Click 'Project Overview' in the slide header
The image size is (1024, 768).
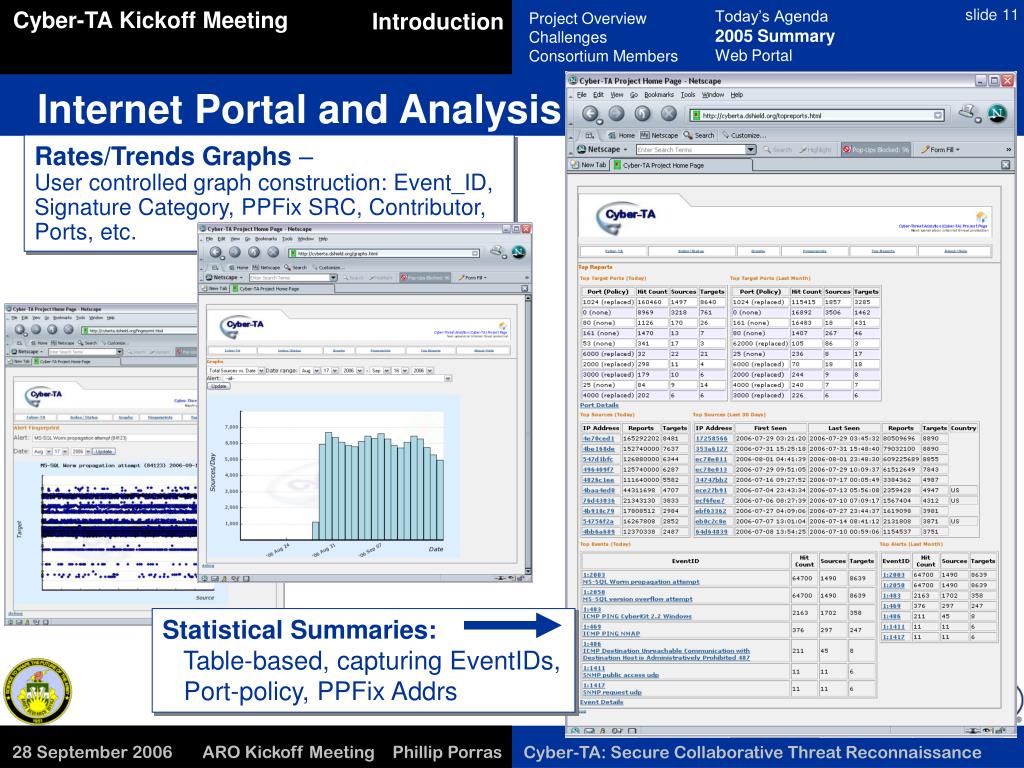click(588, 19)
